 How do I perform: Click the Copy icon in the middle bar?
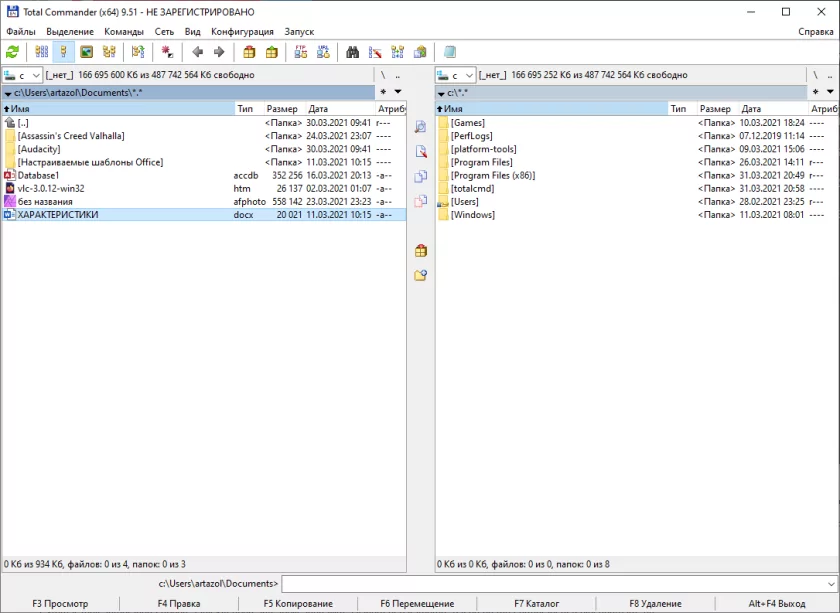click(x=421, y=176)
